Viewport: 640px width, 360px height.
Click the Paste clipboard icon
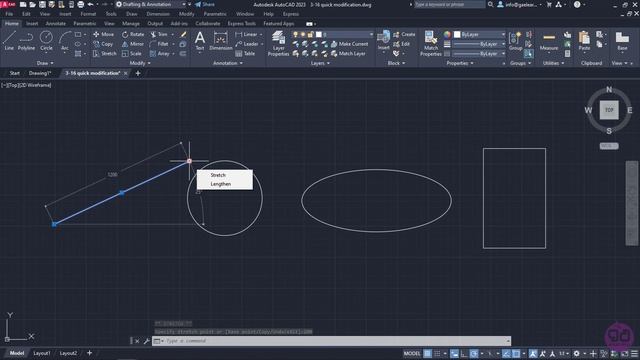[584, 41]
